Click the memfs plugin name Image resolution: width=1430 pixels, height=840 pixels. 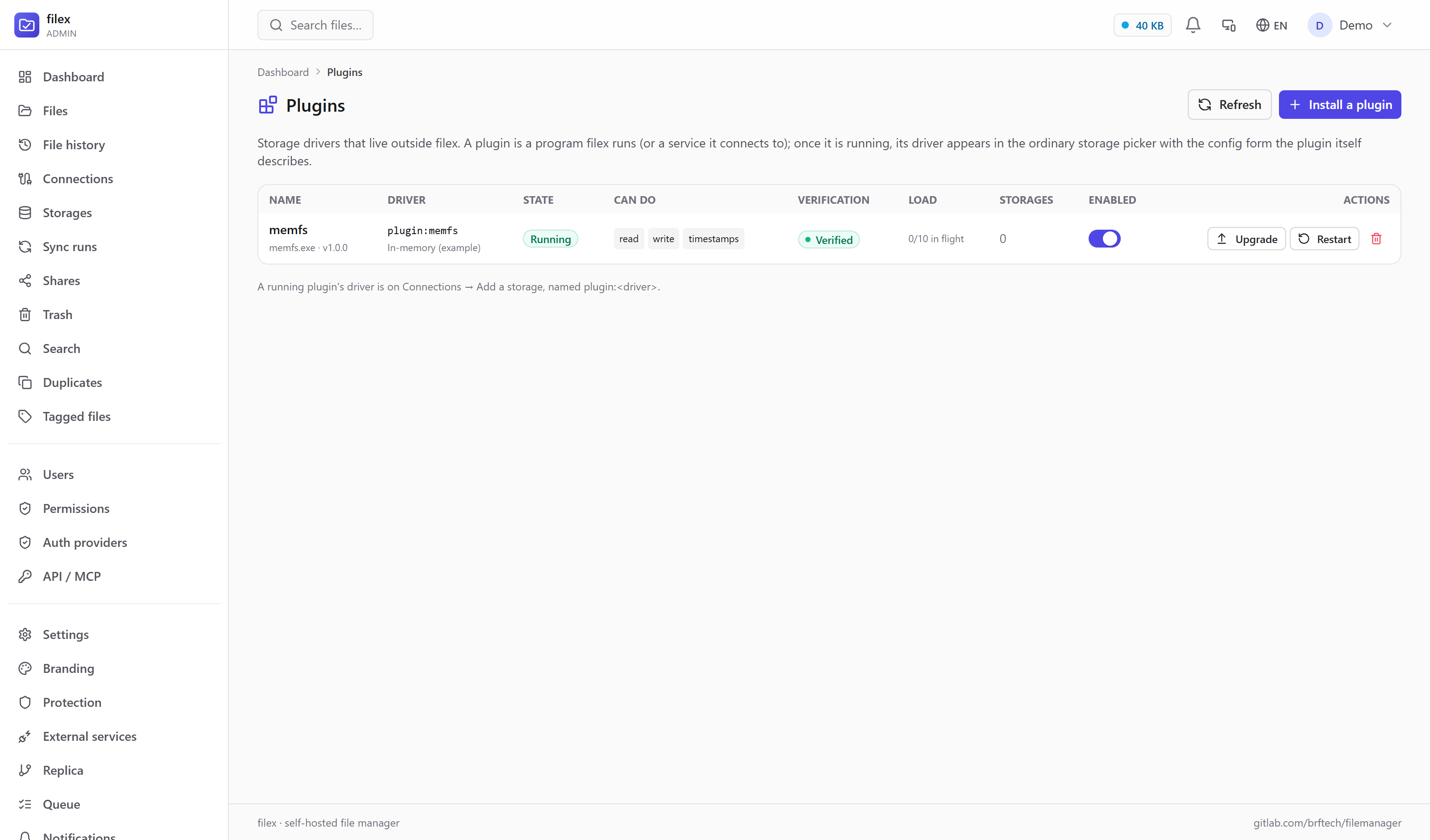point(288,230)
